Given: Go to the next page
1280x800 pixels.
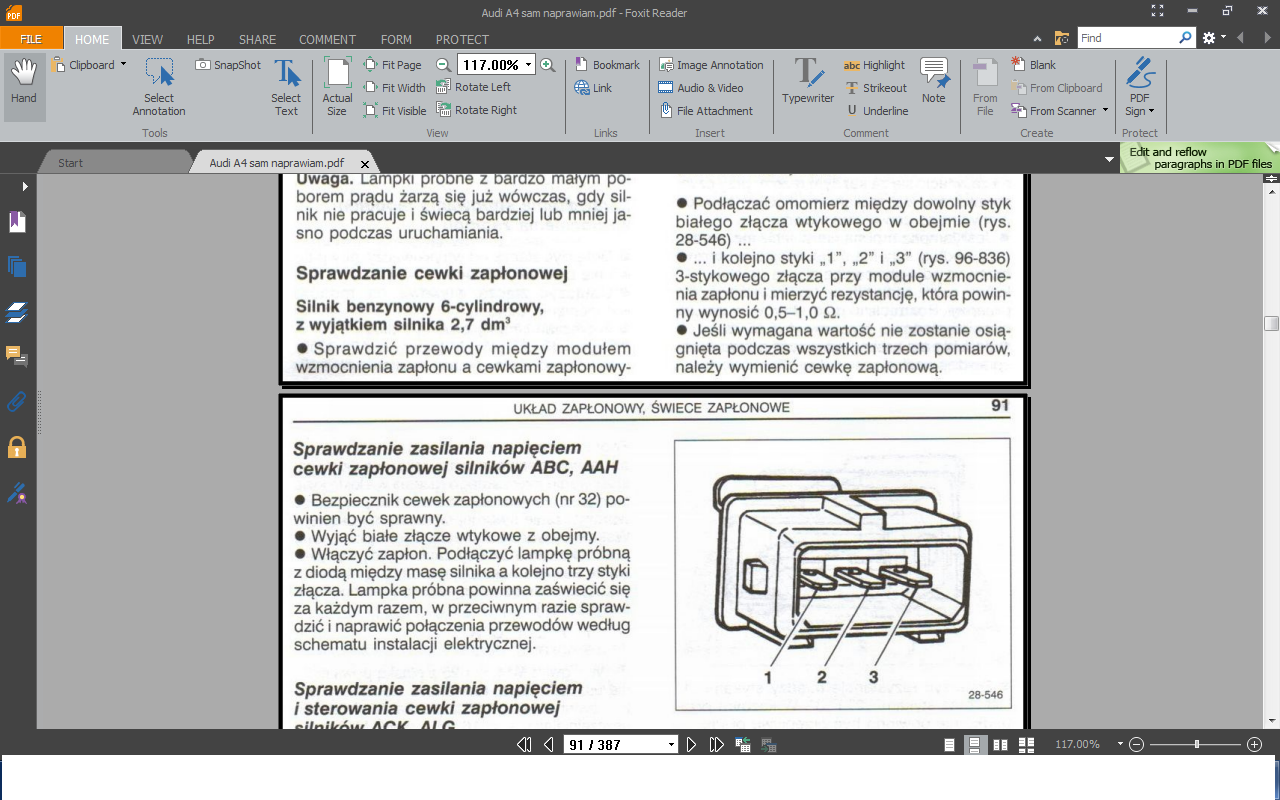Looking at the screenshot, I should (x=691, y=744).
